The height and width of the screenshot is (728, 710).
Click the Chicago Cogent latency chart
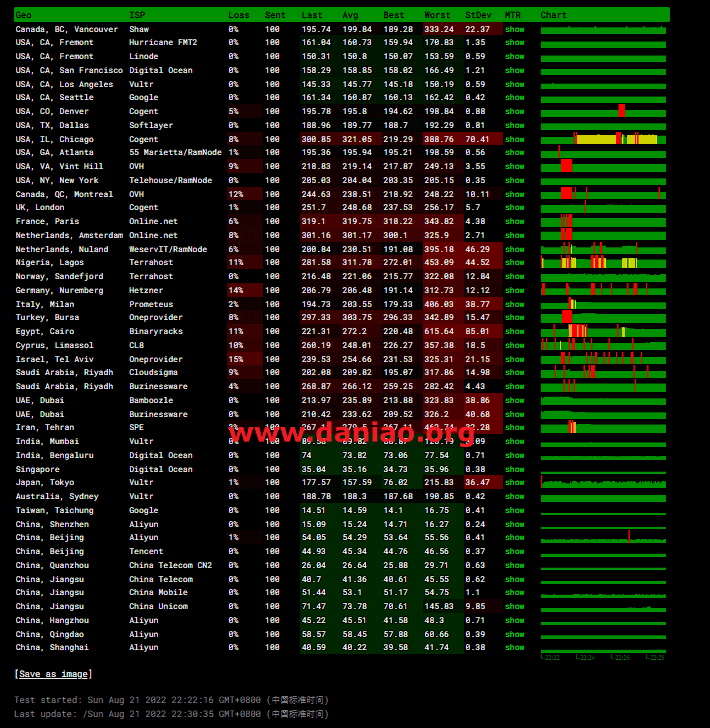pos(603,139)
